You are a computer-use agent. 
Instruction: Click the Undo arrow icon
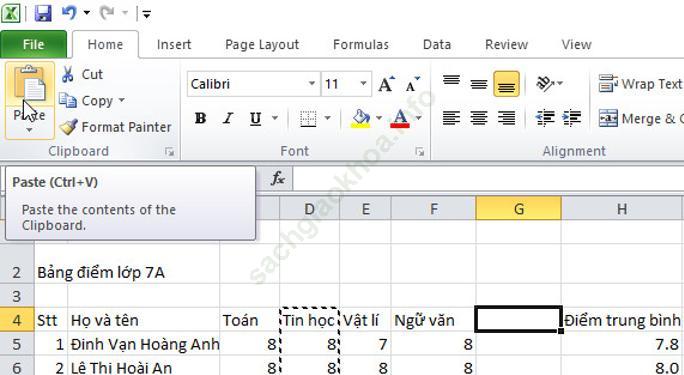click(69, 13)
